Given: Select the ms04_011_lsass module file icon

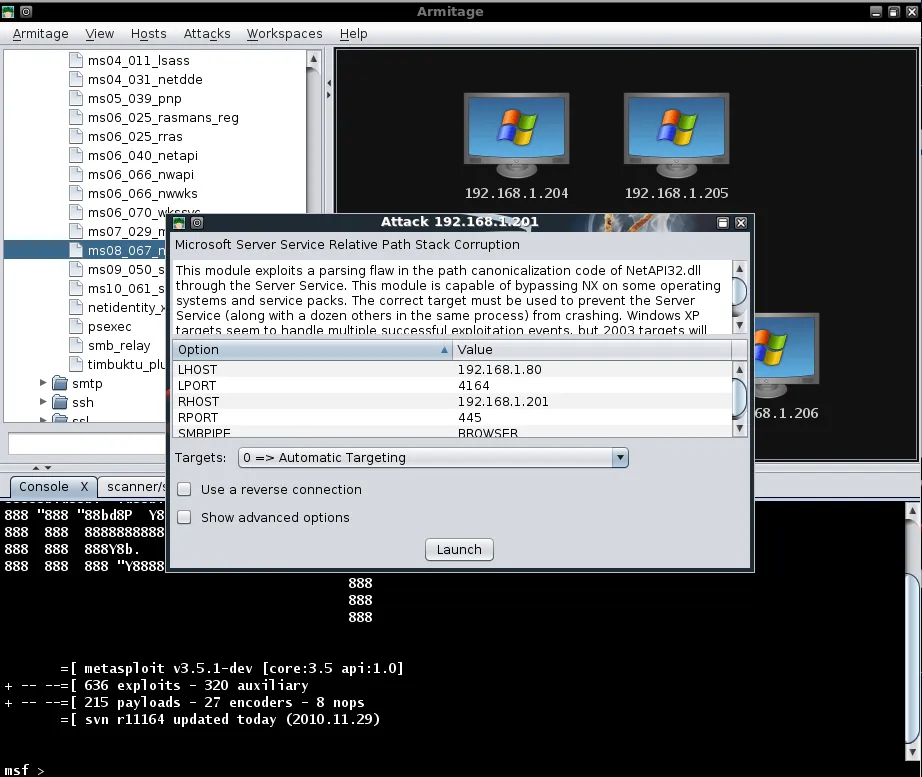Looking at the screenshot, I should point(77,60).
